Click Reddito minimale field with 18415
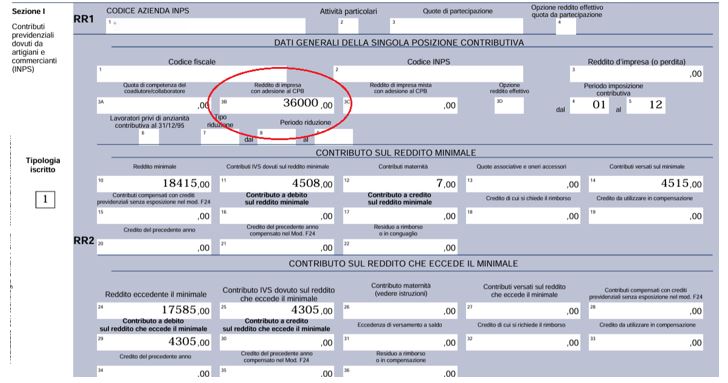The height and width of the screenshot is (383, 728). pyautogui.click(x=154, y=184)
